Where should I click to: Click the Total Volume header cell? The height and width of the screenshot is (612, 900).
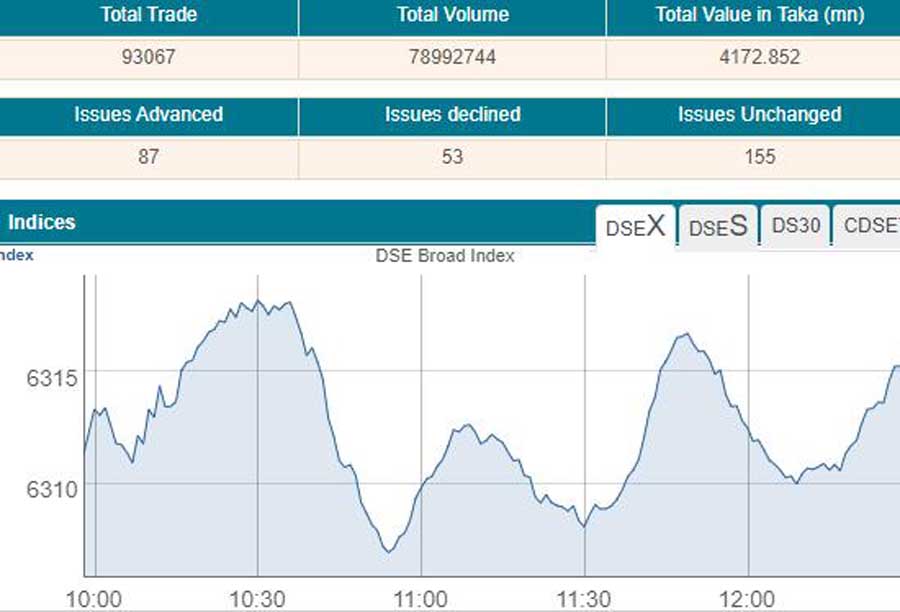tap(452, 15)
